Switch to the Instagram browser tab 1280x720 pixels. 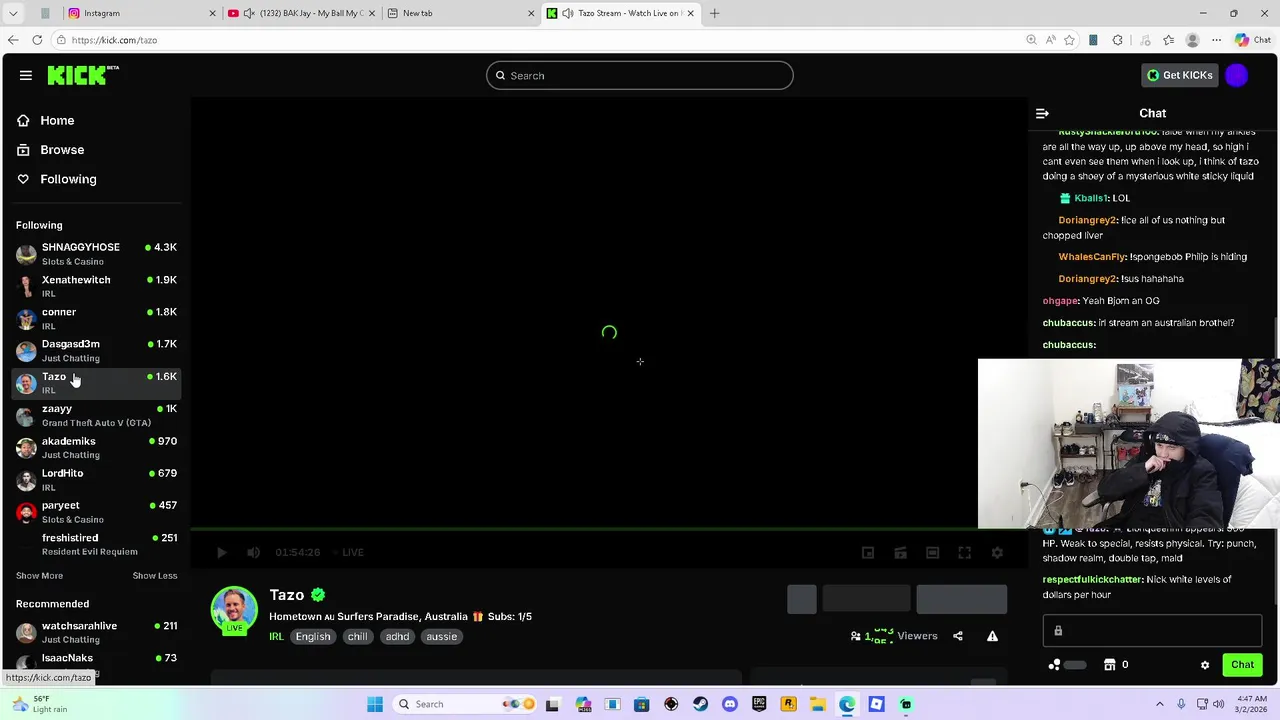coord(142,13)
